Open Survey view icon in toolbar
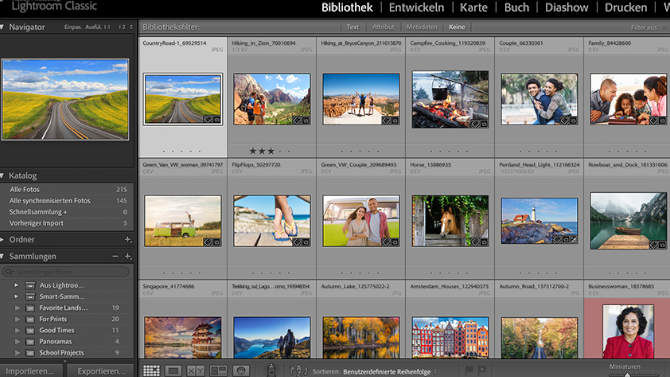 pos(218,371)
